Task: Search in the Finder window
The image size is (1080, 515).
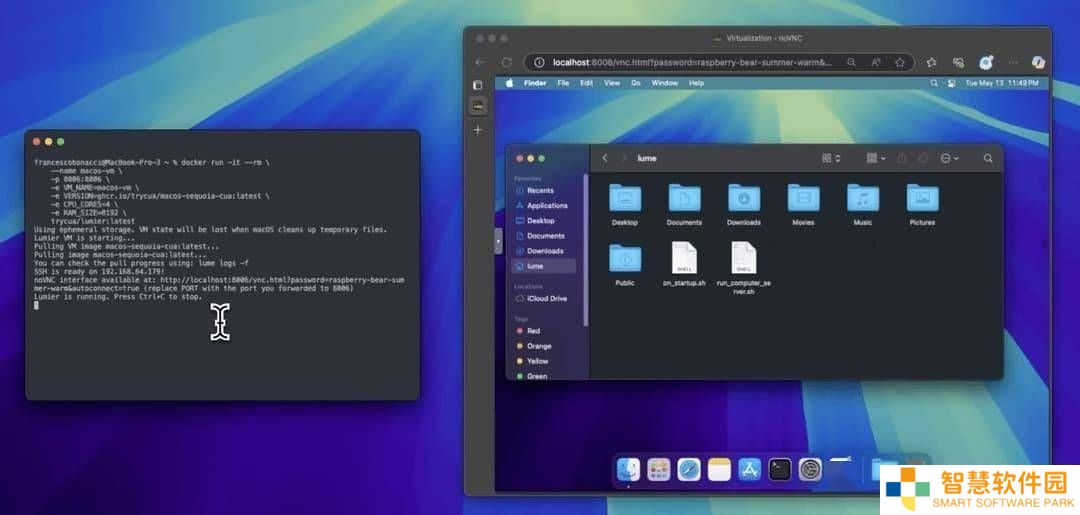Action: pyautogui.click(x=988, y=158)
